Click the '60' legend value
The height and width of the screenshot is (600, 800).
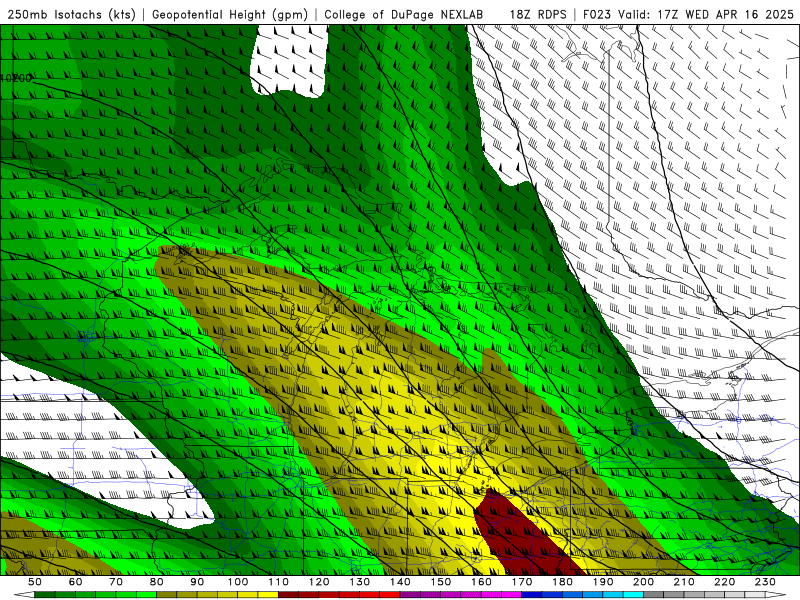pos(76,582)
